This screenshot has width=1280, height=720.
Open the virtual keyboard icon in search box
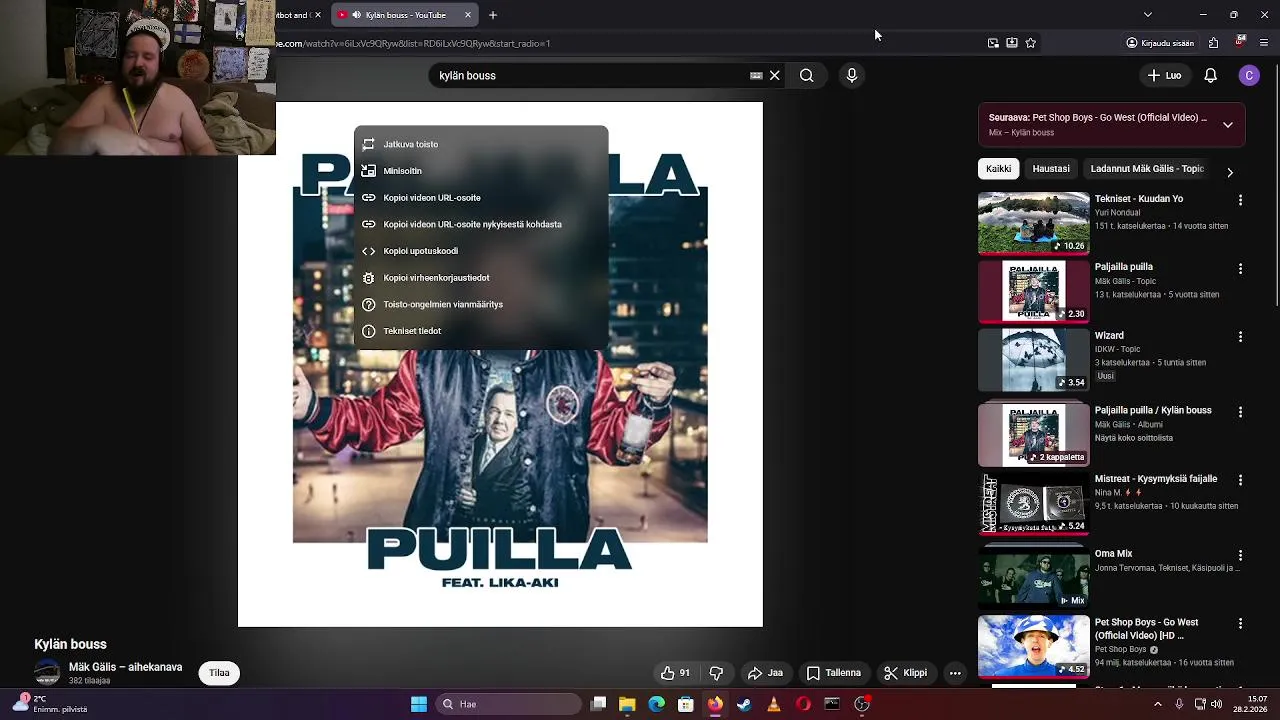[756, 75]
